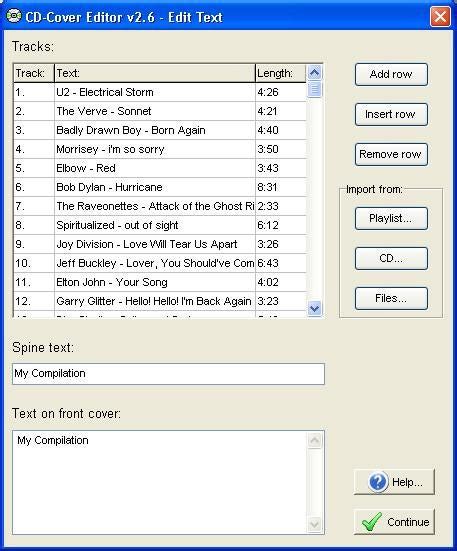Click track number cell '10.'
This screenshot has height=551, width=457.
pos(34,263)
